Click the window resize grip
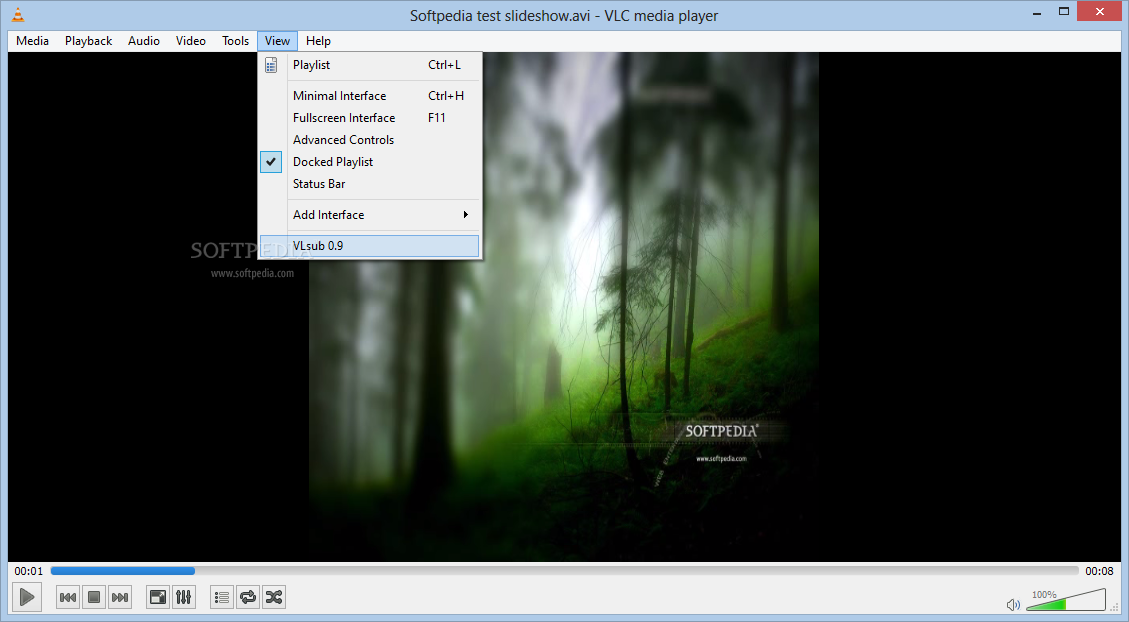 1115,608
